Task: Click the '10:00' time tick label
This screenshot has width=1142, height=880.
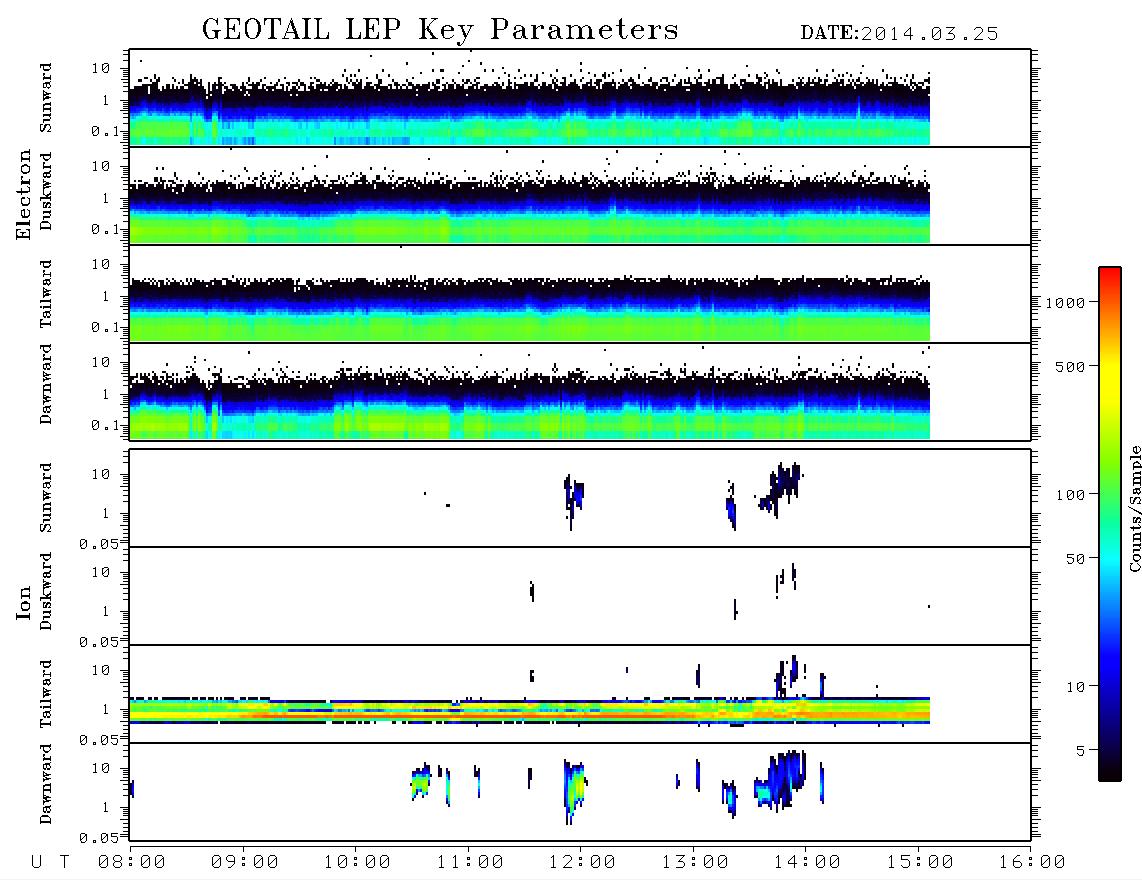Action: click(357, 863)
